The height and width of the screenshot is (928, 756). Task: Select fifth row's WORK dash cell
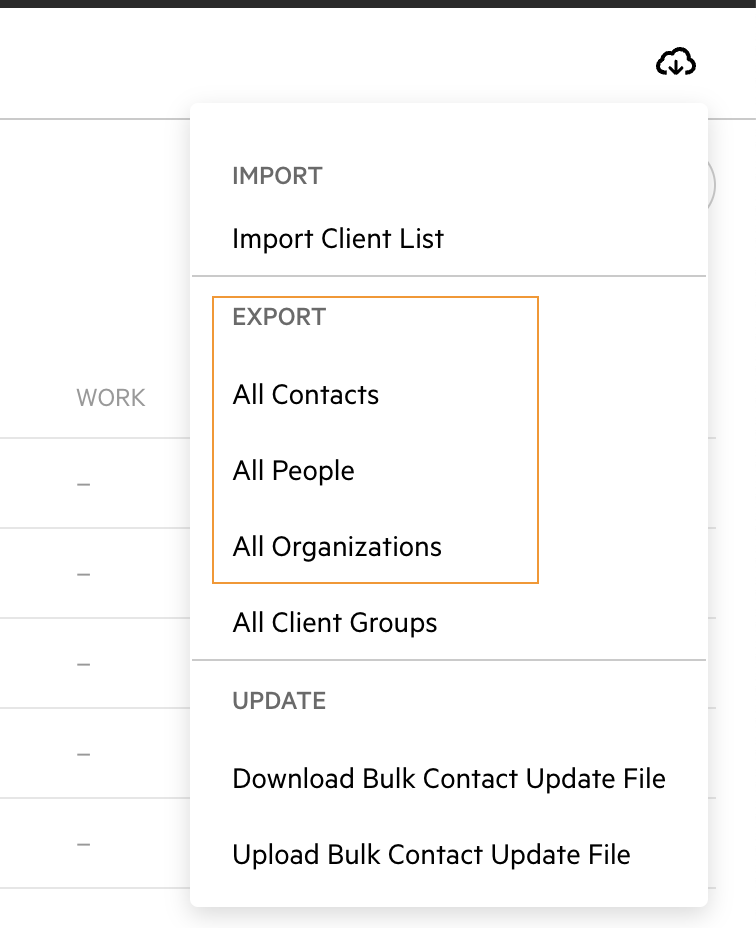click(83, 844)
